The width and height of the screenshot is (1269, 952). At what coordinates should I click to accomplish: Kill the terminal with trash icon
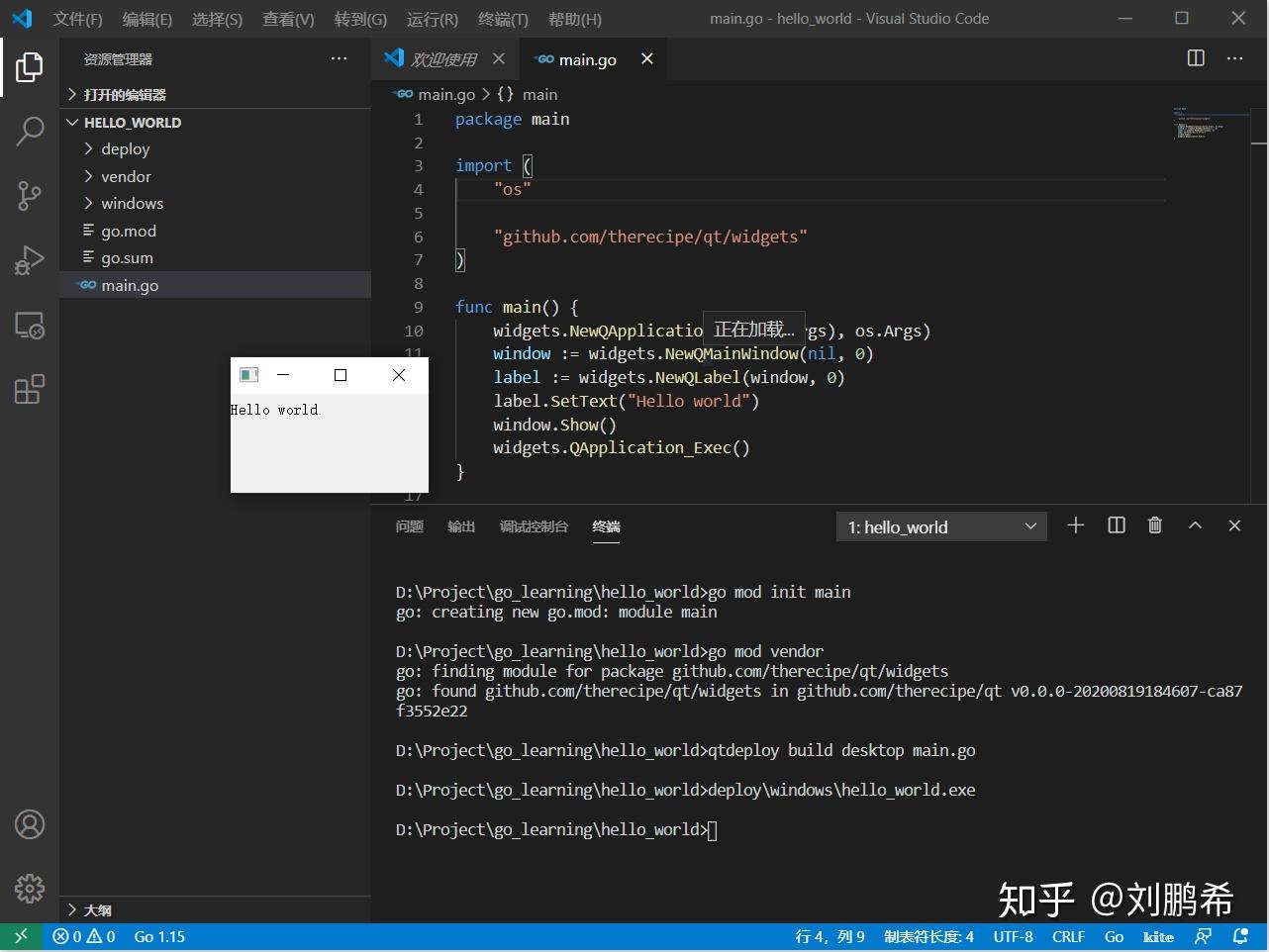pos(1154,525)
